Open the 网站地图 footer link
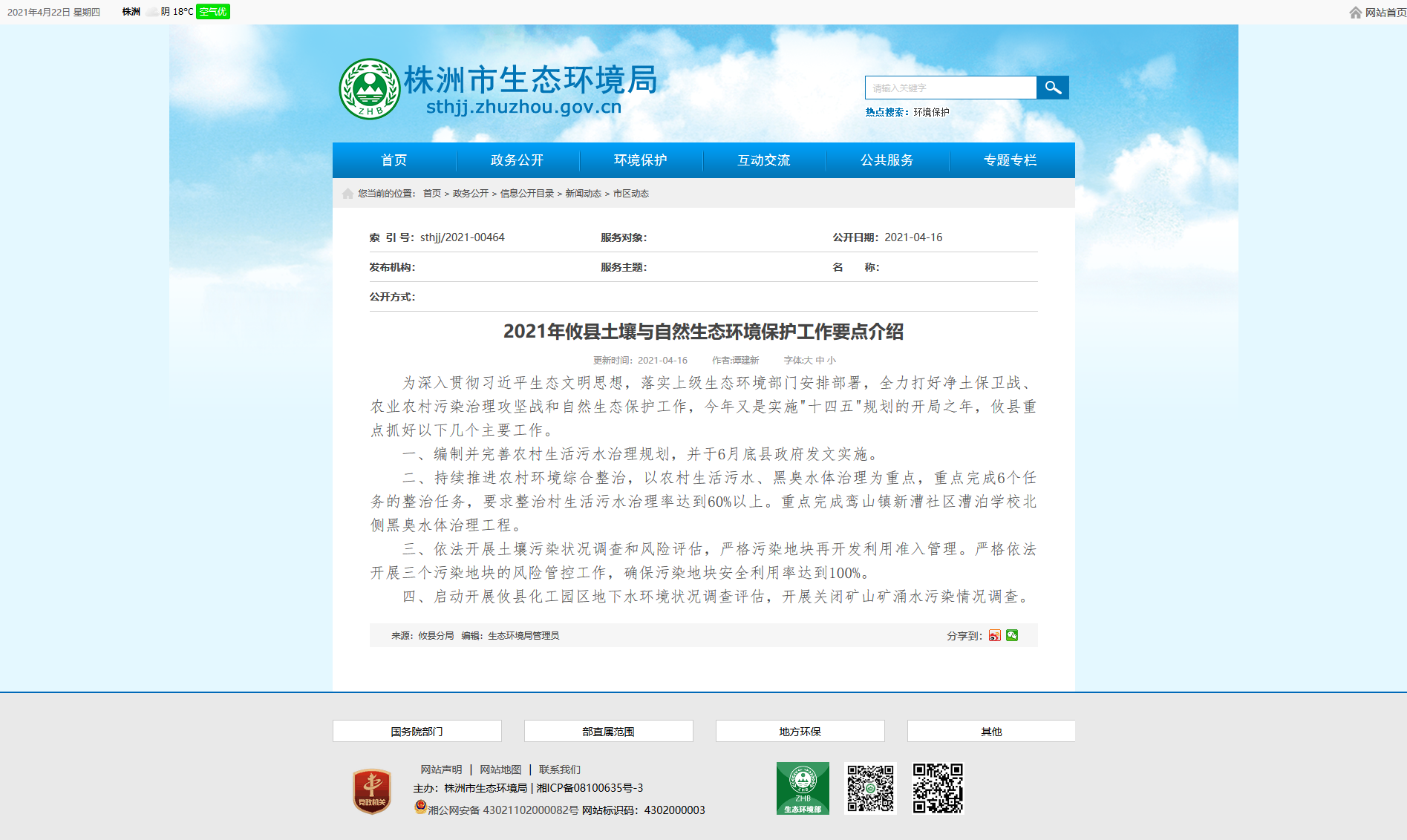The image size is (1407, 840). click(500, 770)
